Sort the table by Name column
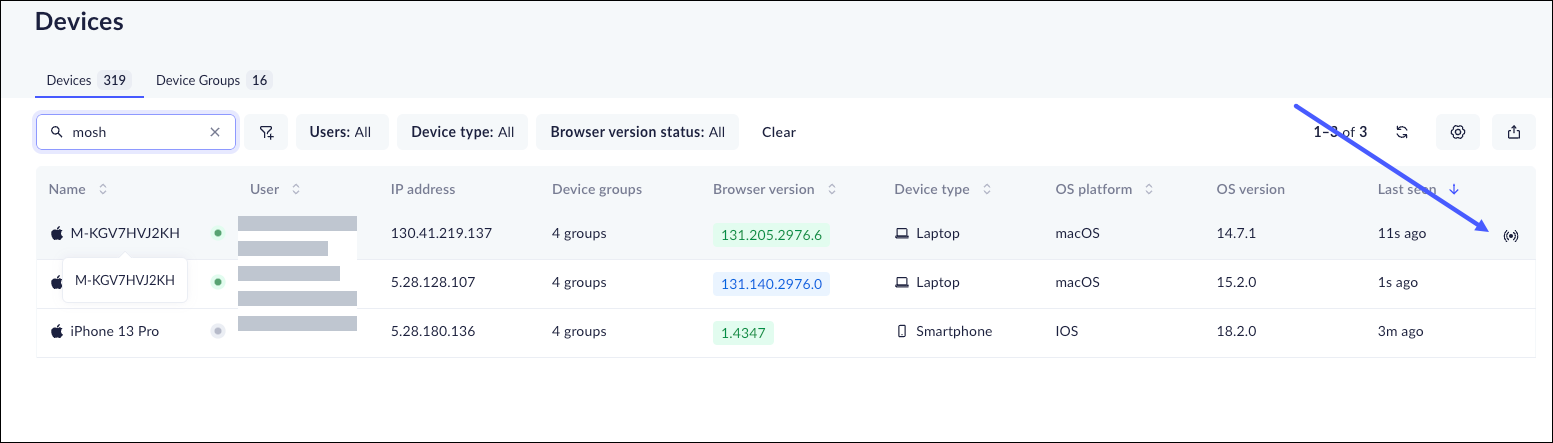The height and width of the screenshot is (443, 1553). (x=102, y=189)
